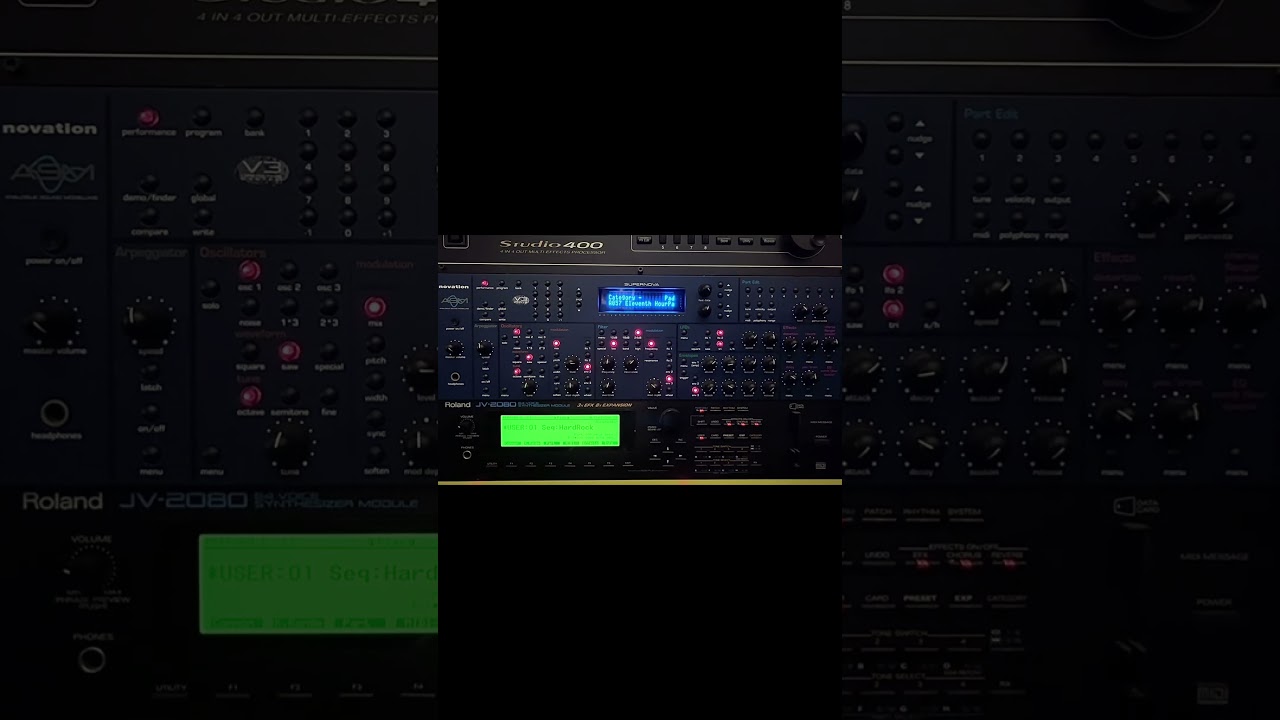Select osc 3 in the enlarged Oscillators section

(x=328, y=270)
